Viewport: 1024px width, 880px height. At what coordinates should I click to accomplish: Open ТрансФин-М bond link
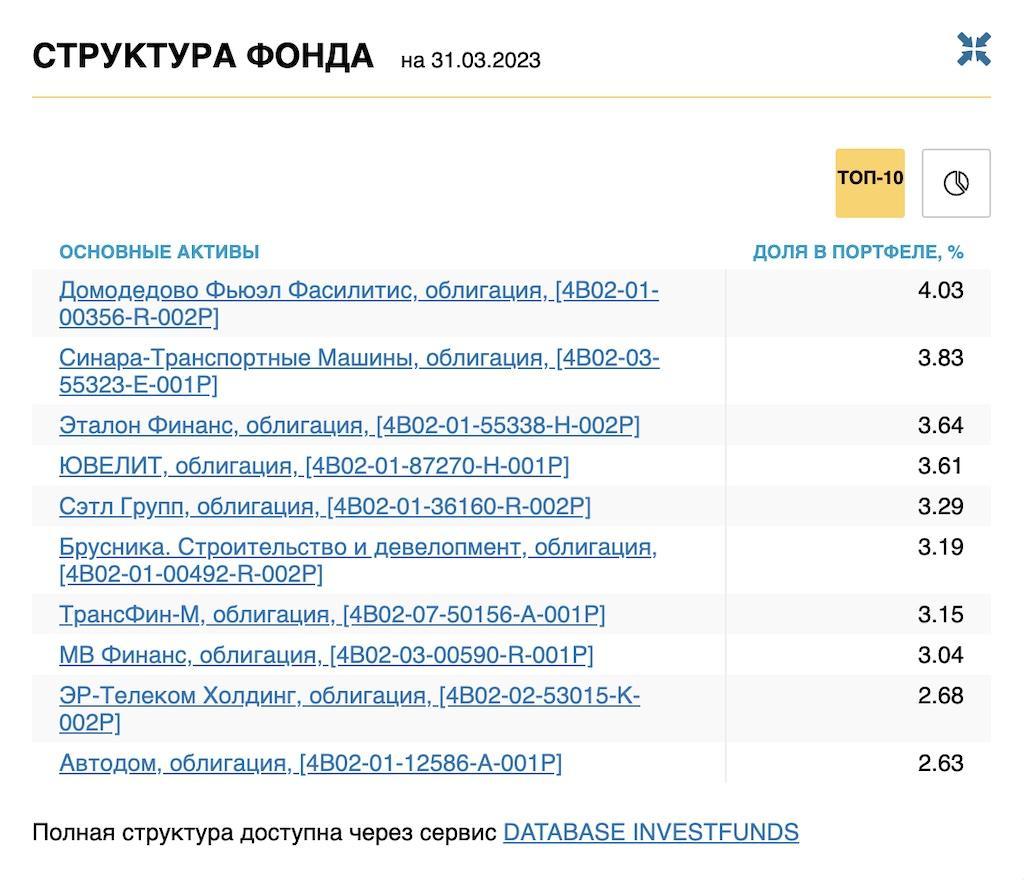332,615
